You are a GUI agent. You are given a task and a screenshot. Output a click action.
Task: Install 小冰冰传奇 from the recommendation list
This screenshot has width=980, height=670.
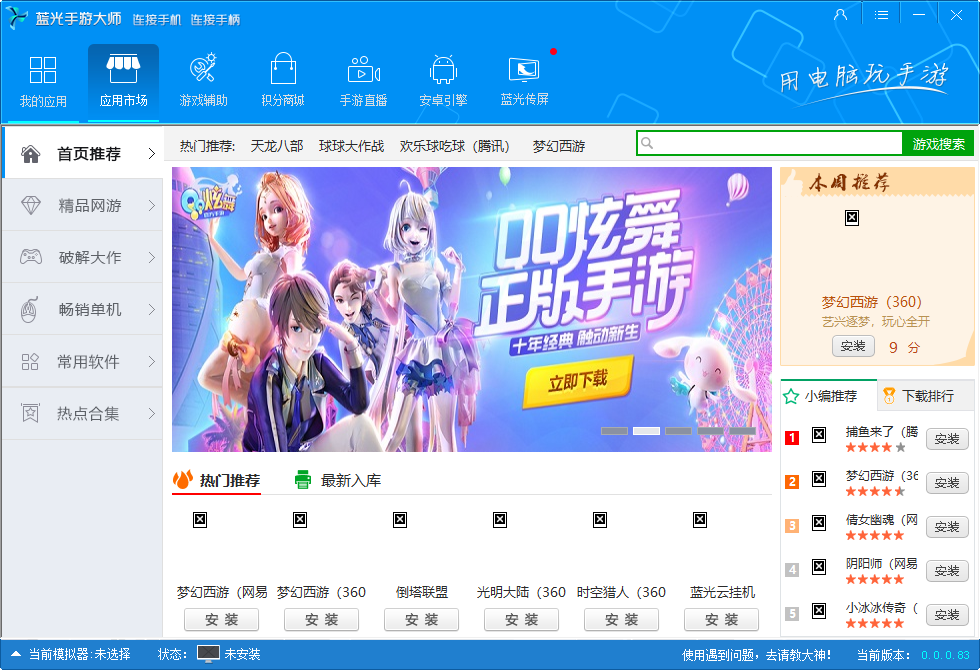[947, 615]
